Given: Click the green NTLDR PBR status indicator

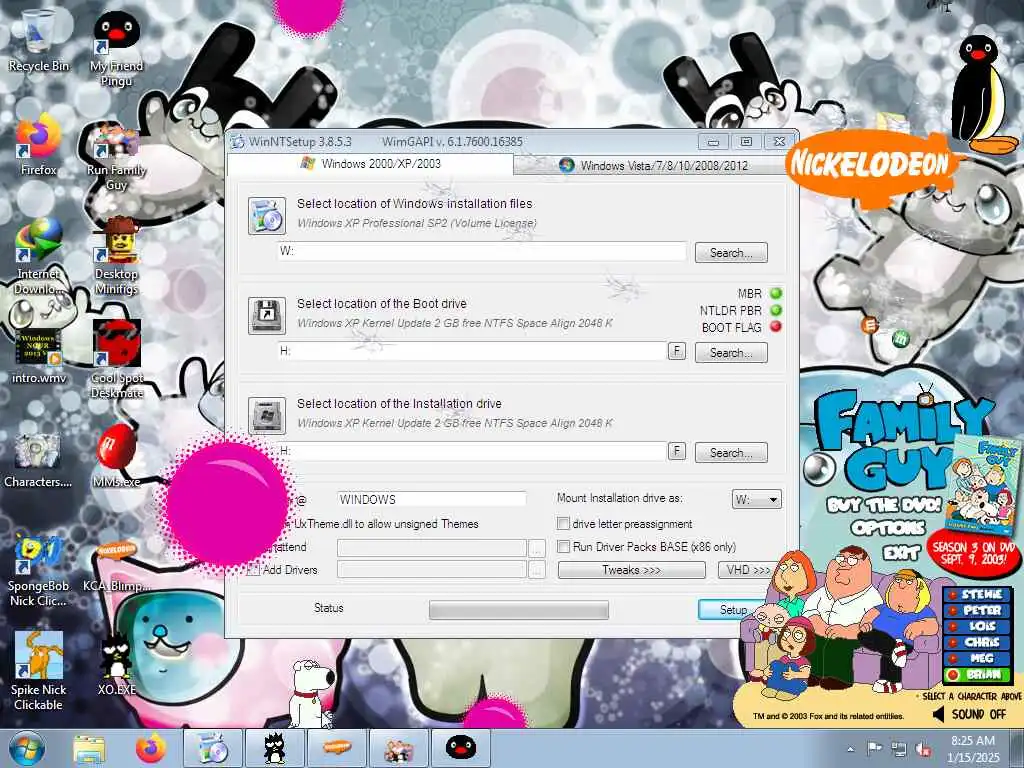Looking at the screenshot, I should pos(776,310).
